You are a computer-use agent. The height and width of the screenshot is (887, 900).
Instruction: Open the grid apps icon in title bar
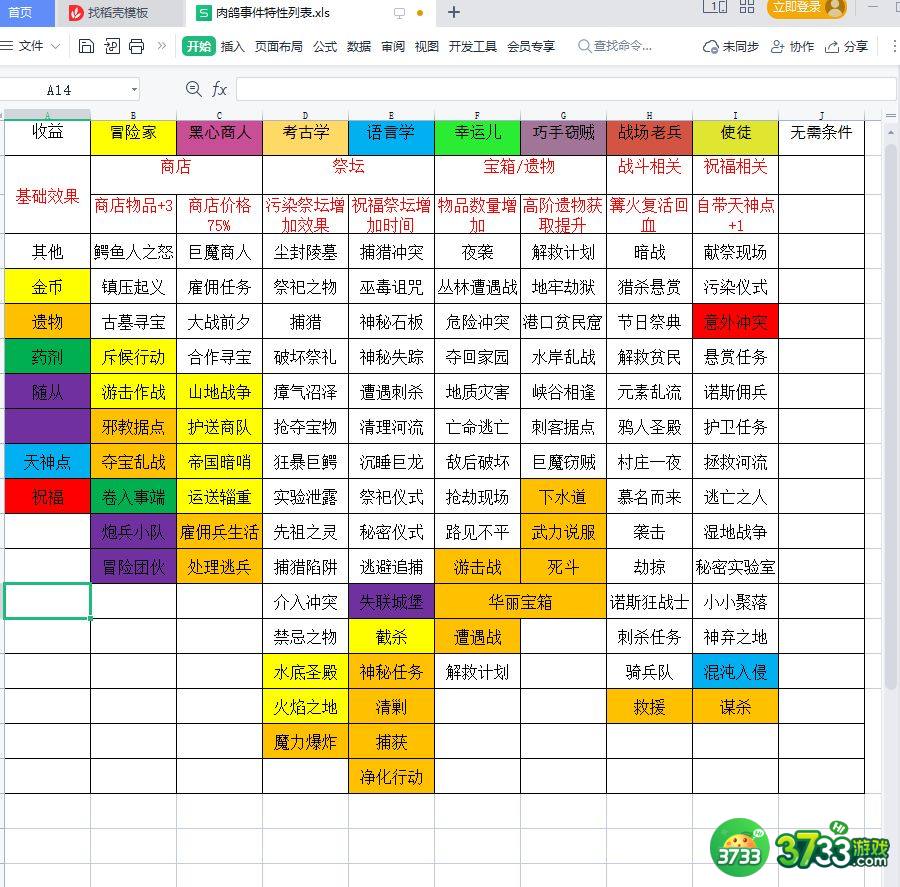[x=746, y=8]
